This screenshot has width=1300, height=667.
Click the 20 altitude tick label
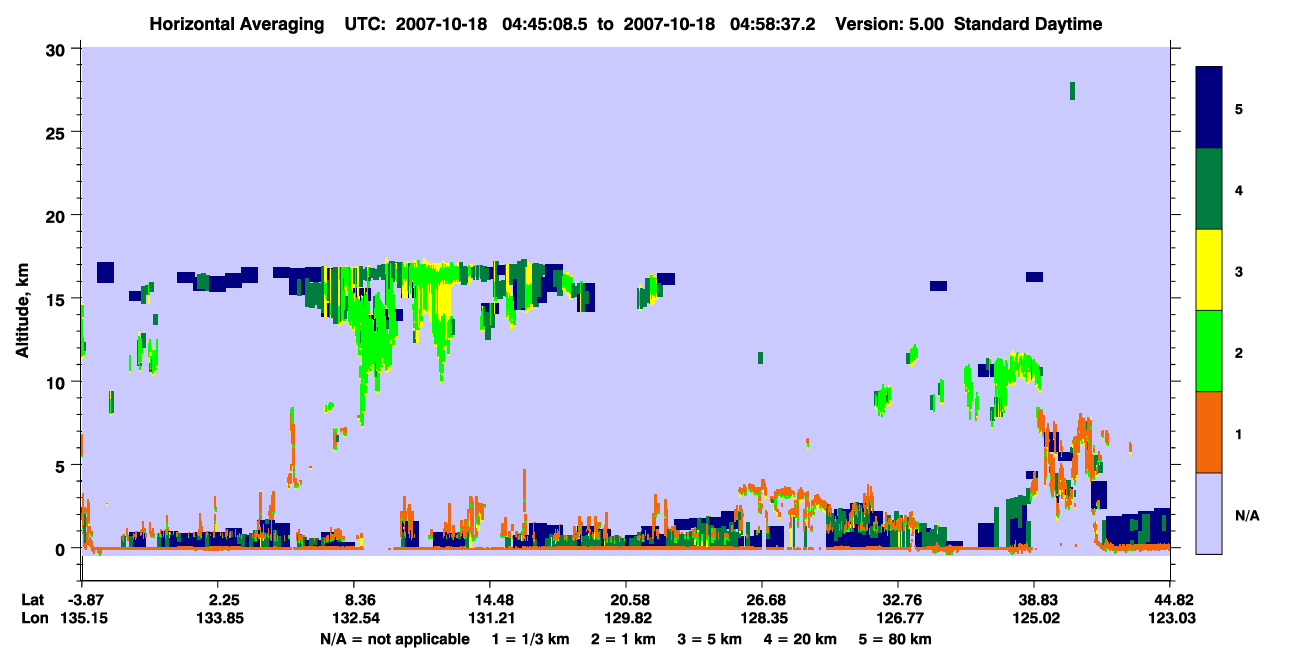click(58, 215)
